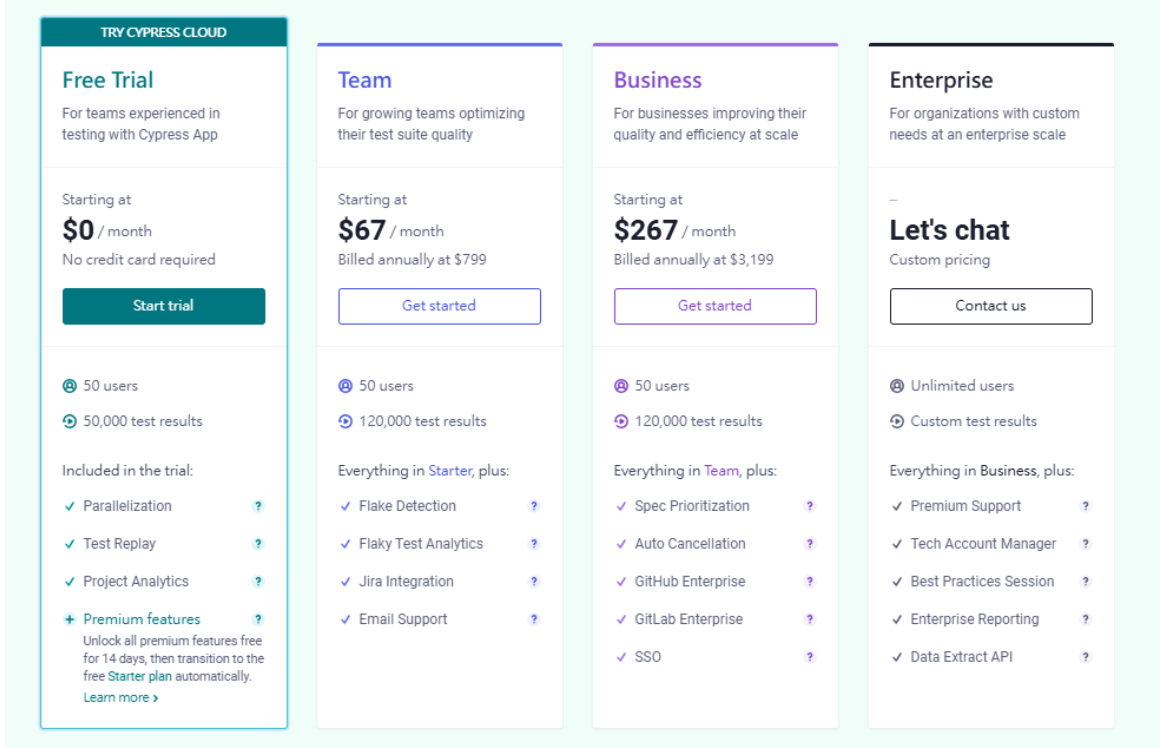
Task: Click the Let's chat text
Action: tap(949, 230)
